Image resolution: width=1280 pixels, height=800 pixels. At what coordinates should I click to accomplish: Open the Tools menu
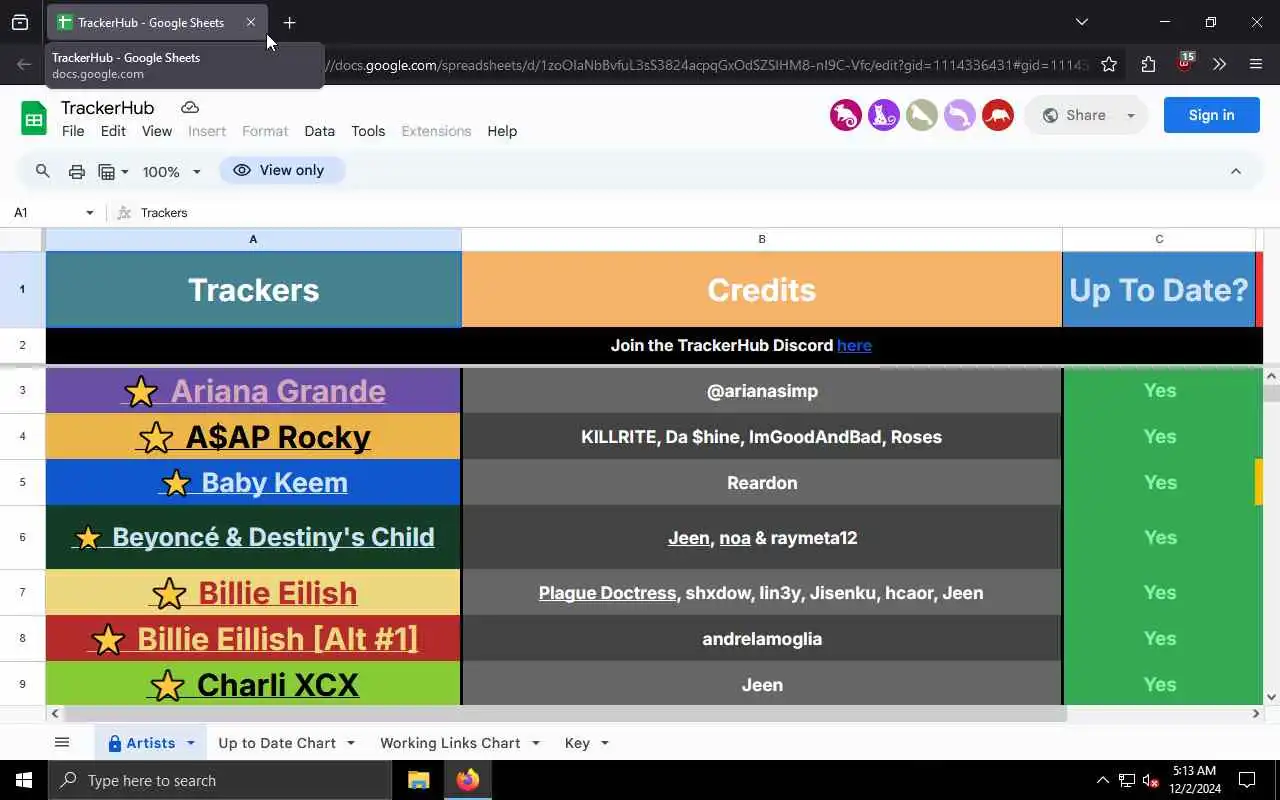(368, 131)
